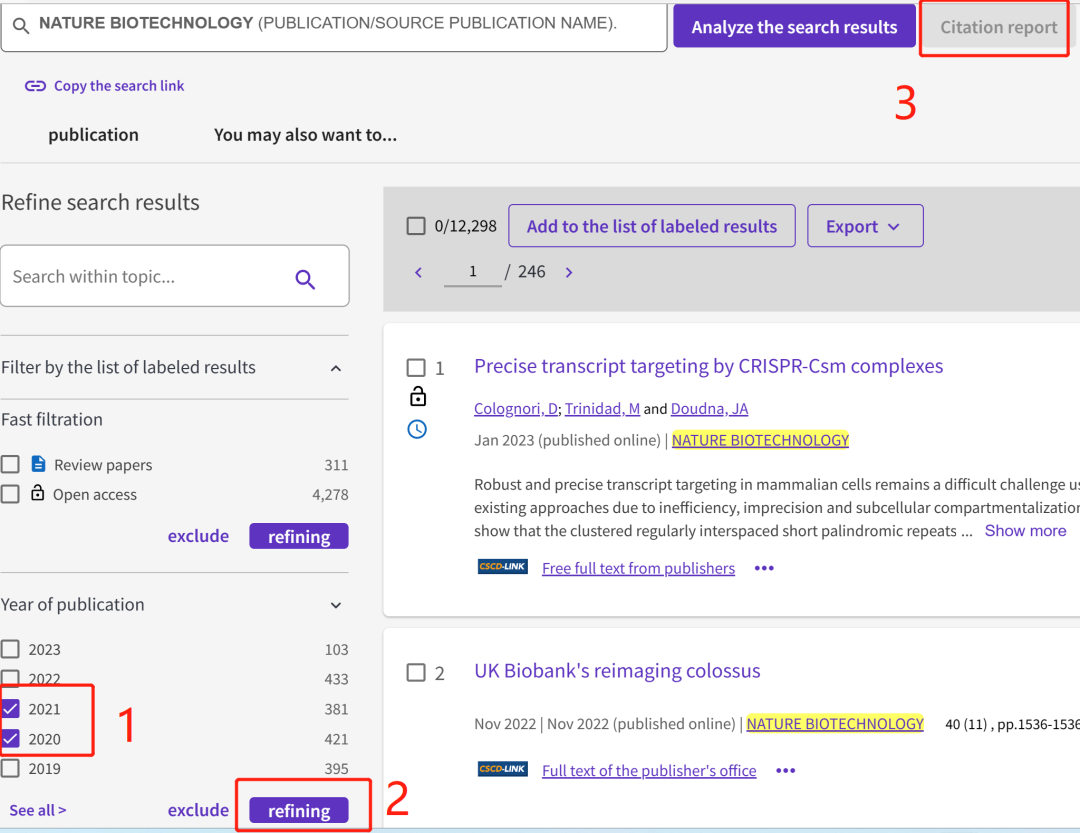Viewport: 1080px width, 833px height.
Task: Open the three-dots menu for result 1
Action: pos(764,568)
